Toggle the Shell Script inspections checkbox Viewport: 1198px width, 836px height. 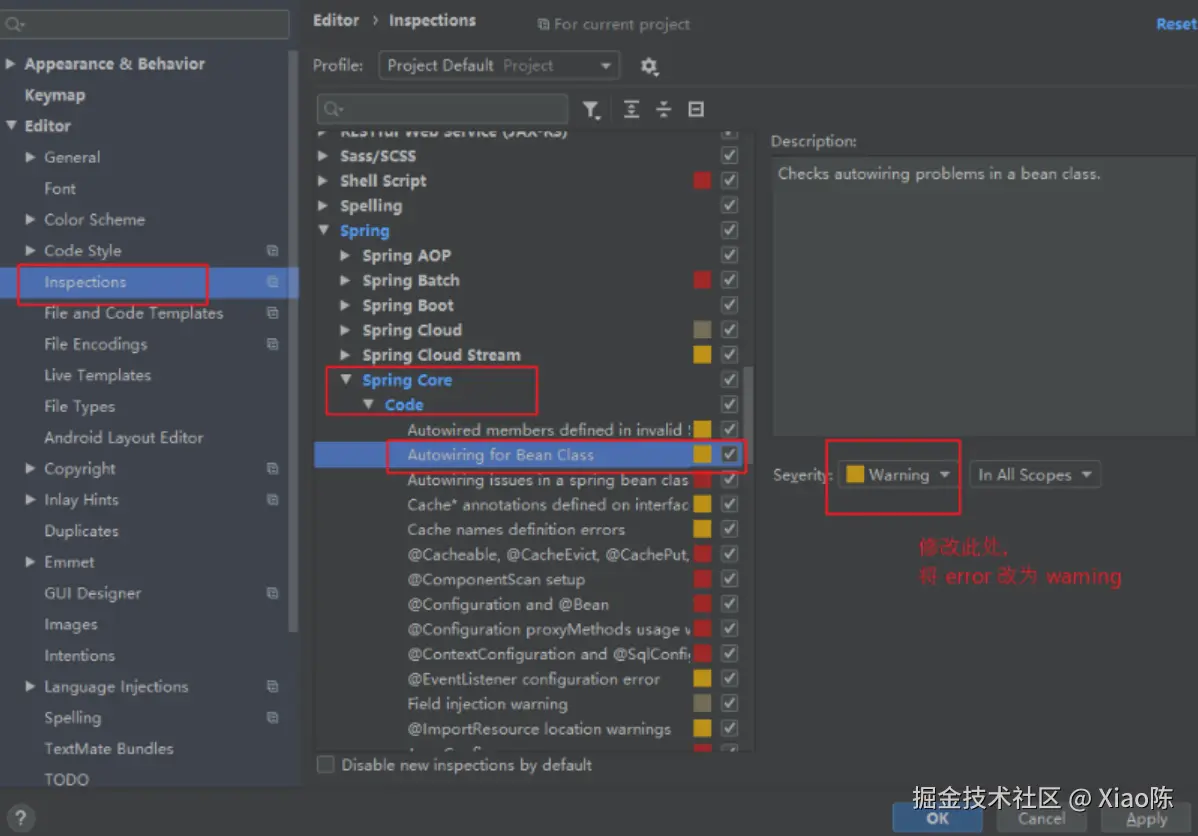click(x=730, y=180)
